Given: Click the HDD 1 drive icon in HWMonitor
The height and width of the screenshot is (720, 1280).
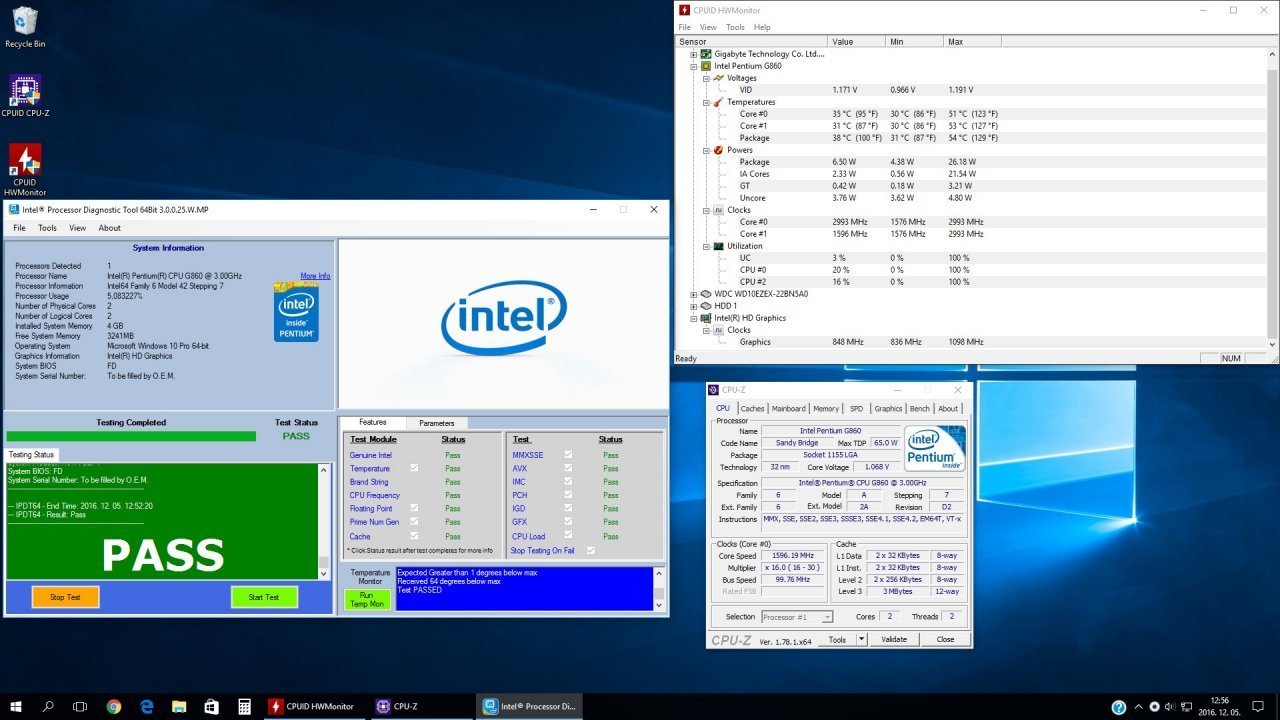Looking at the screenshot, I should tap(706, 306).
